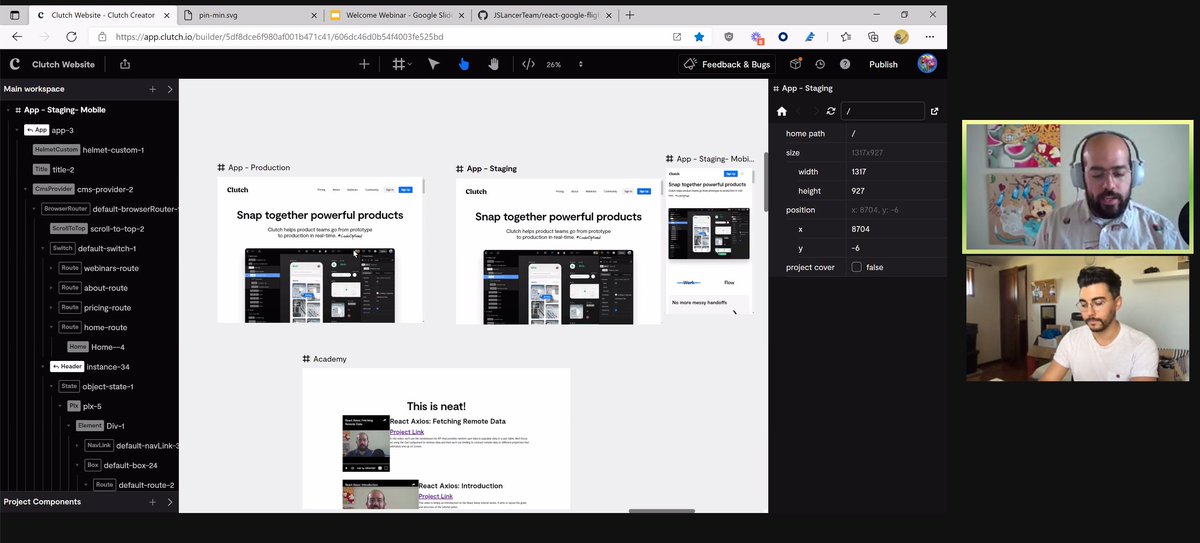The image size is (1200, 543).
Task: Collapse Main workspace panel with chevron
Action: click(x=169, y=89)
